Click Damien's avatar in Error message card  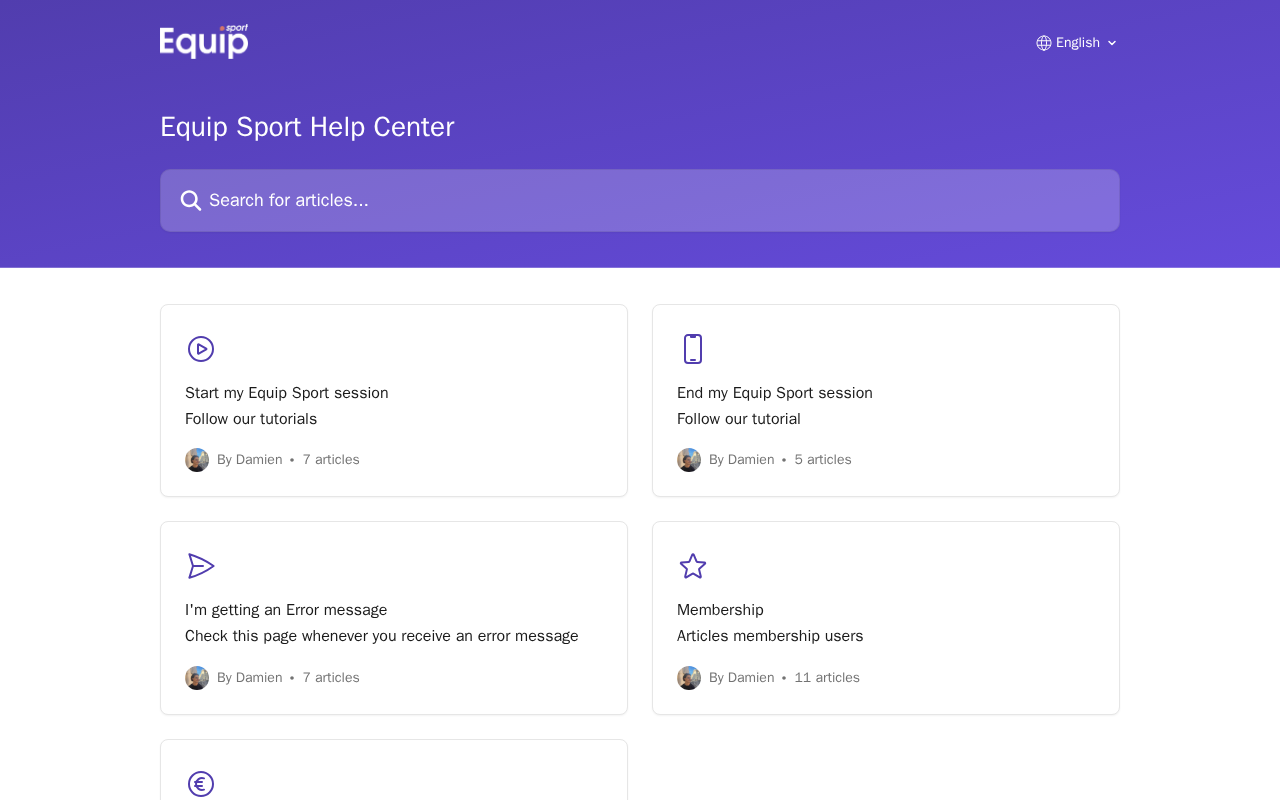point(197,678)
